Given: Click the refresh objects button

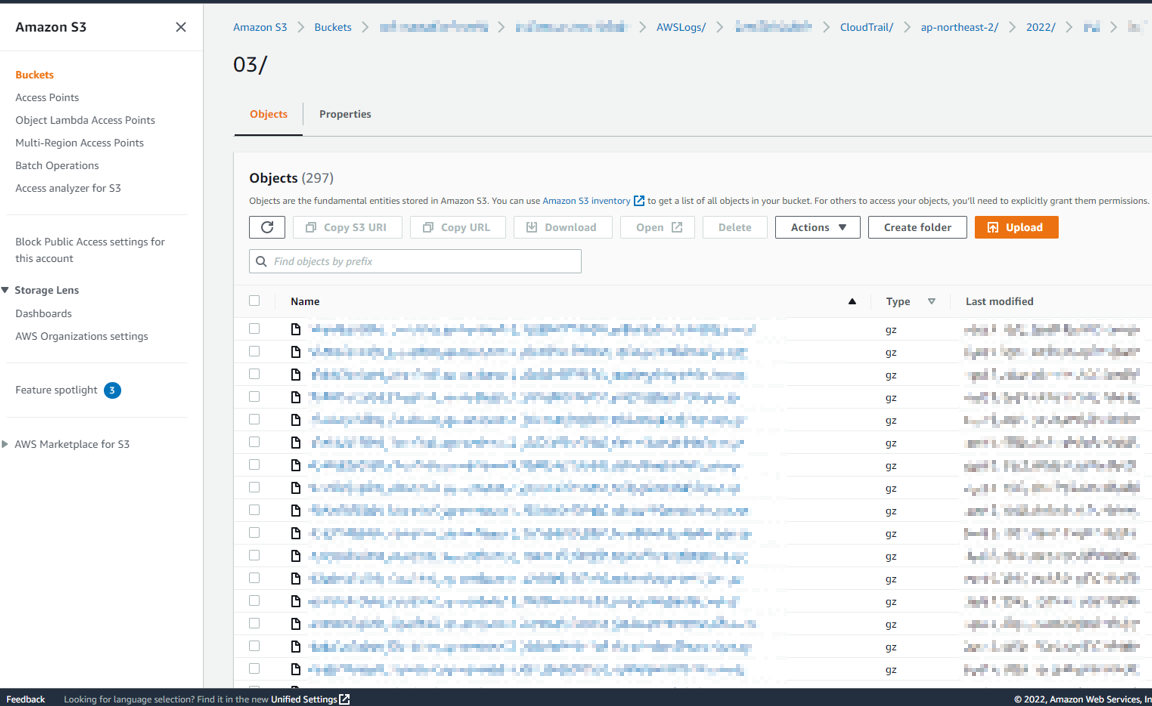Looking at the screenshot, I should [x=267, y=227].
